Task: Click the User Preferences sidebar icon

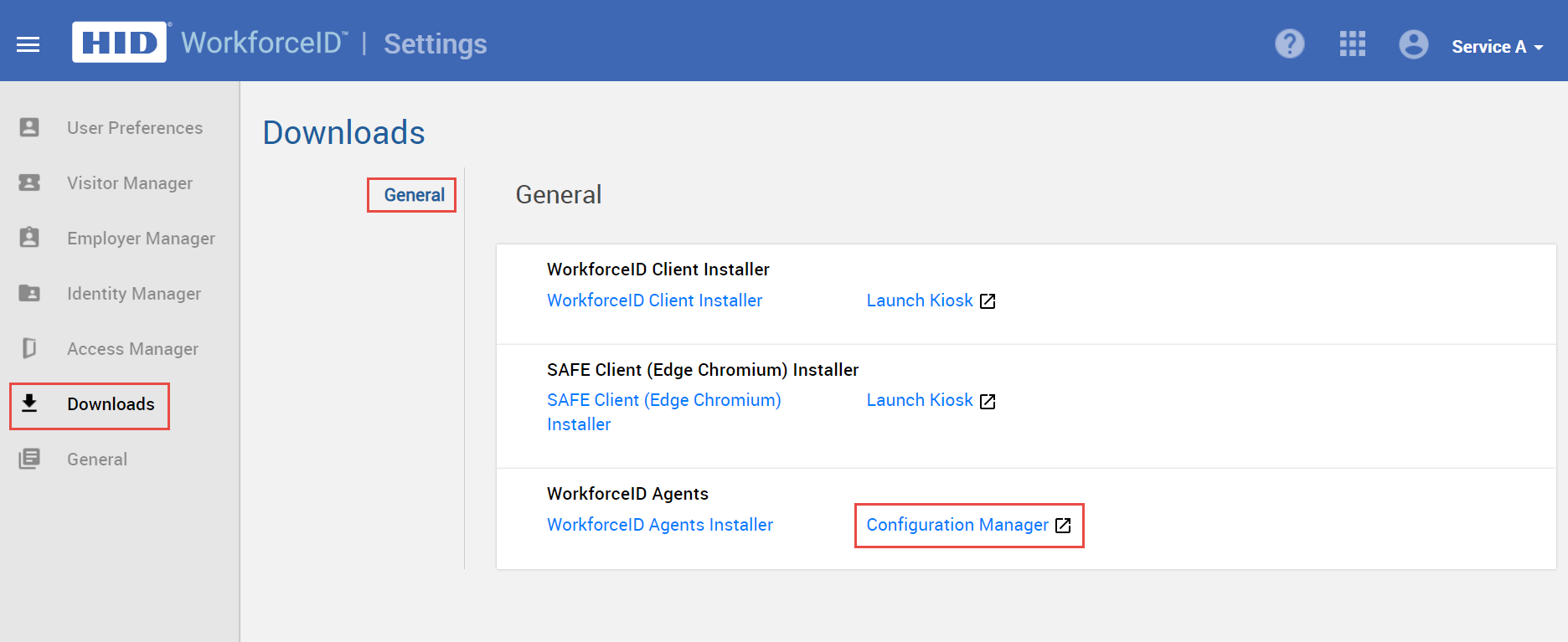Action: (29, 127)
